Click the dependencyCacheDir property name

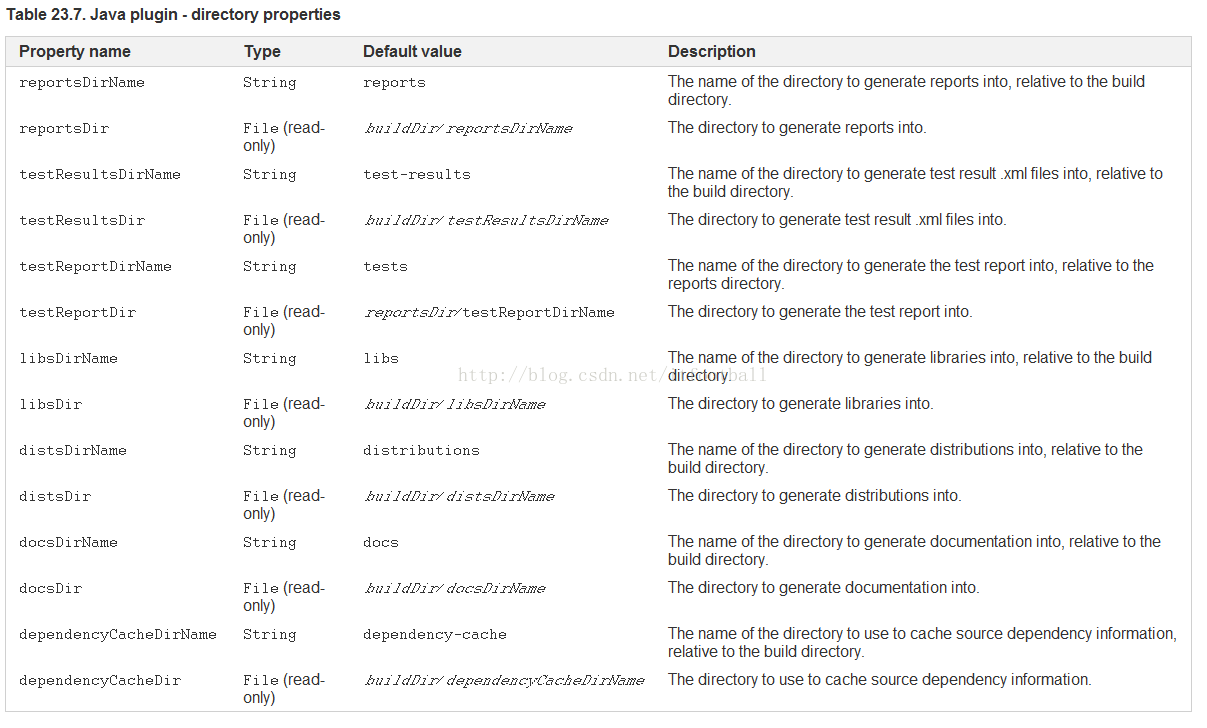100,681
